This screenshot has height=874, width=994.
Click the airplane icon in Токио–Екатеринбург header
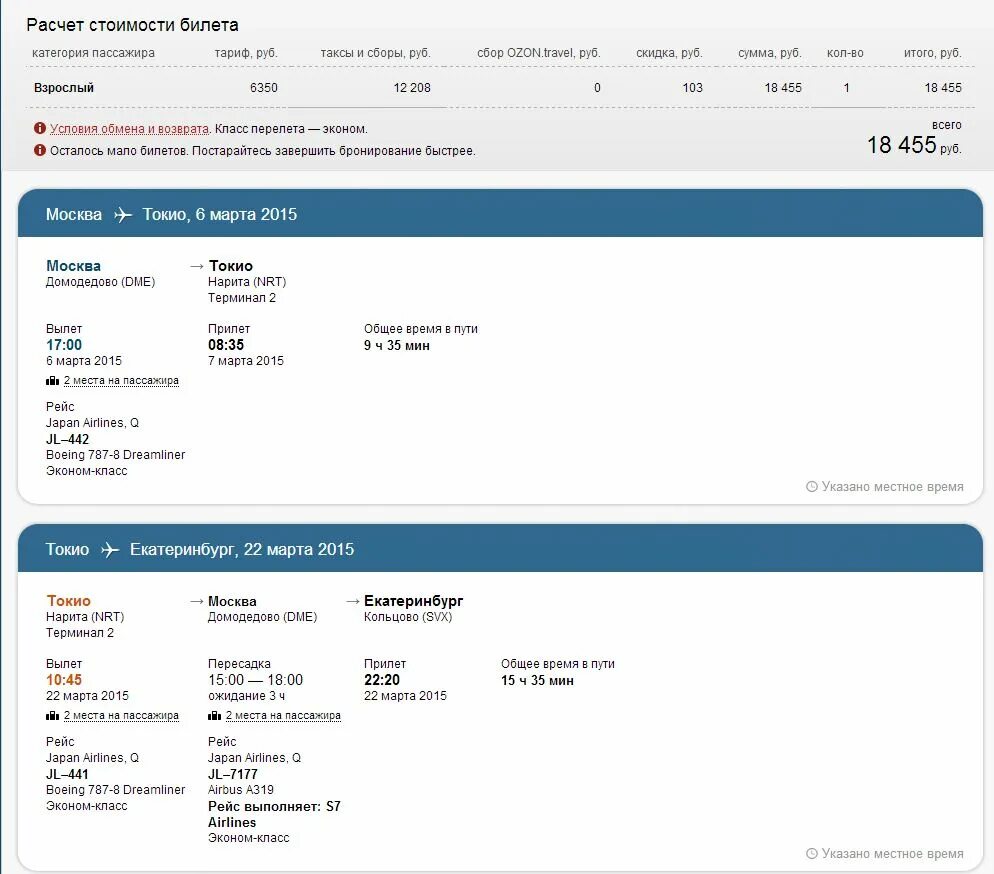pyautogui.click(x=110, y=549)
